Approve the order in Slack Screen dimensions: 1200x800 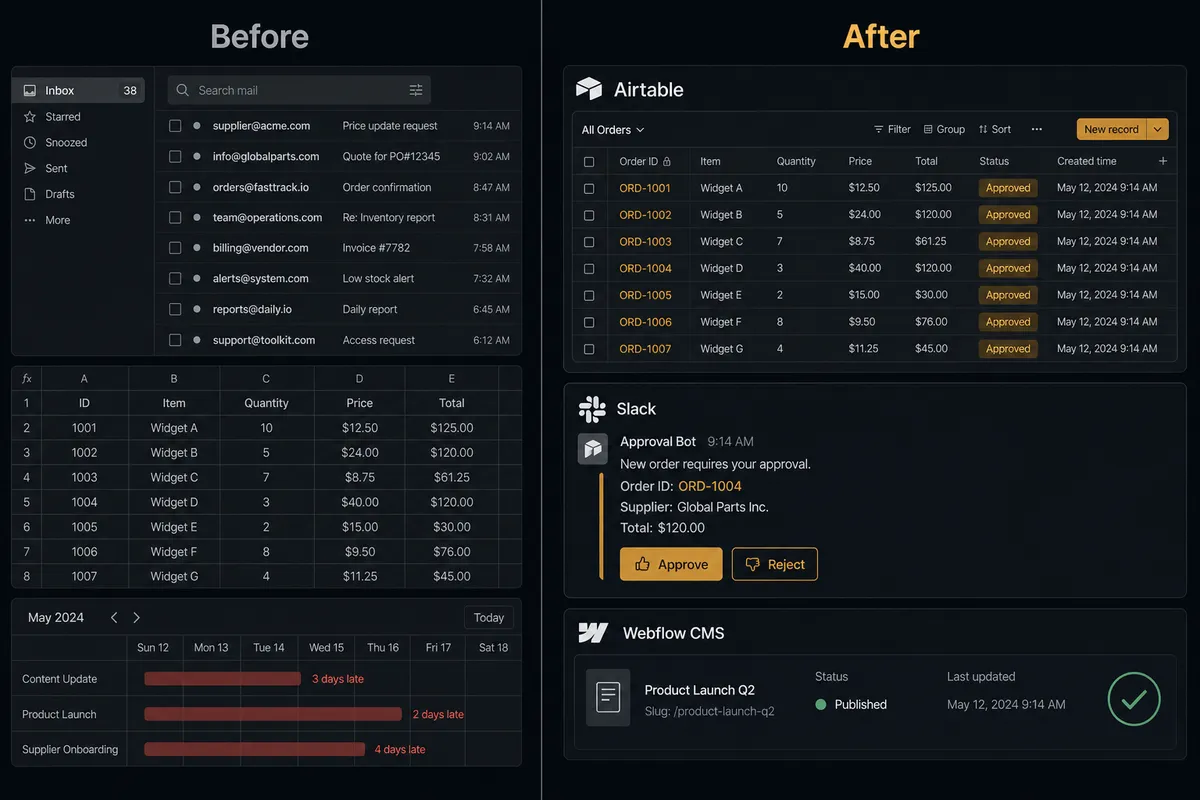671,564
